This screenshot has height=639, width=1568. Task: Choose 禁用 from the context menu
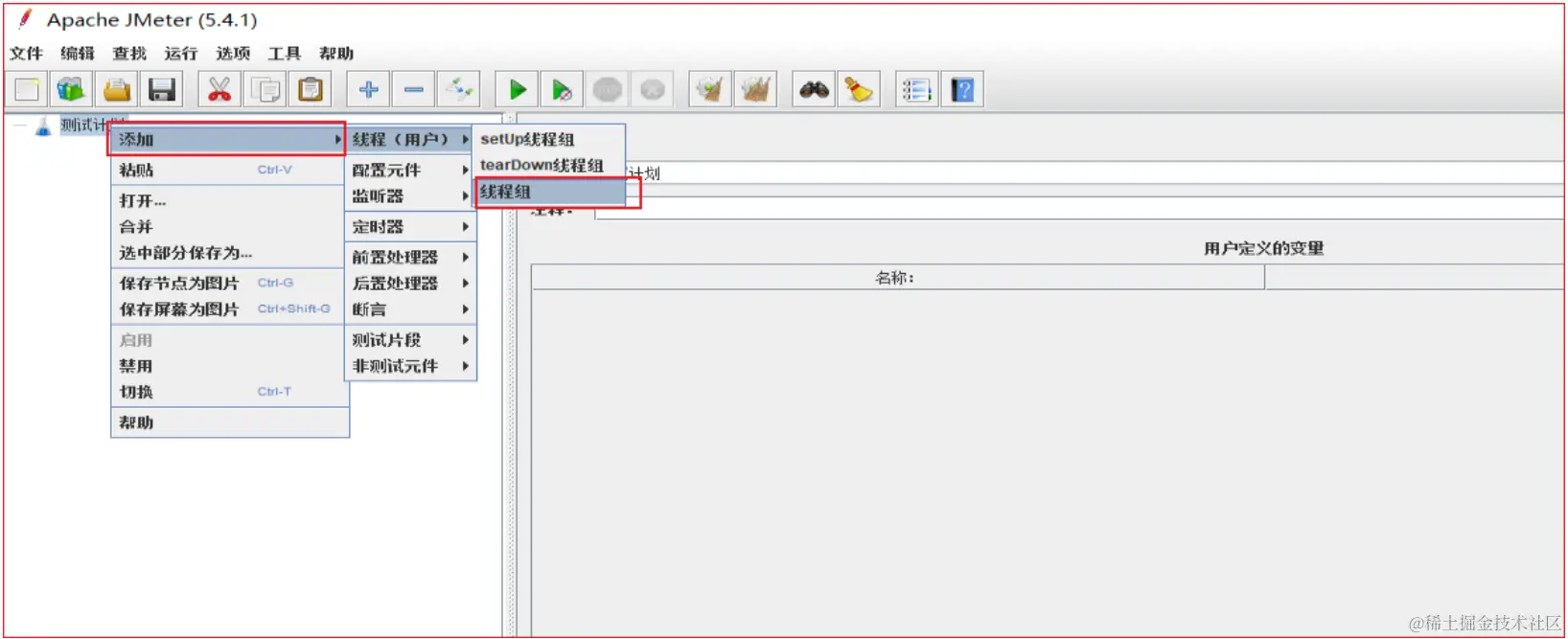(229, 366)
